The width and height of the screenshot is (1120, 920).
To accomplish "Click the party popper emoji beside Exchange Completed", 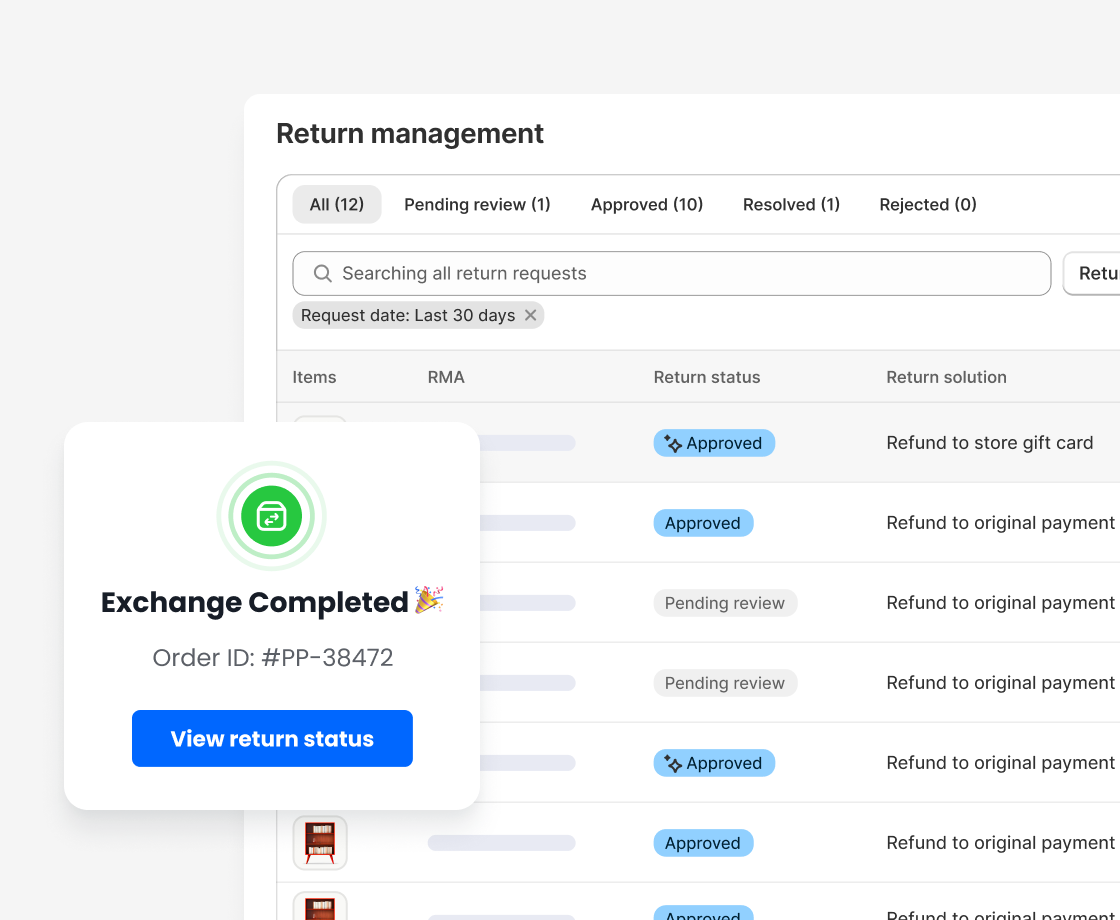I will [430, 600].
